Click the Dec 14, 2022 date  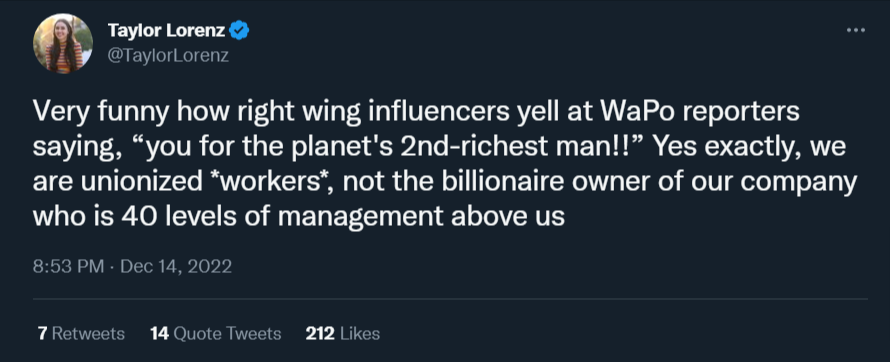(x=176, y=266)
